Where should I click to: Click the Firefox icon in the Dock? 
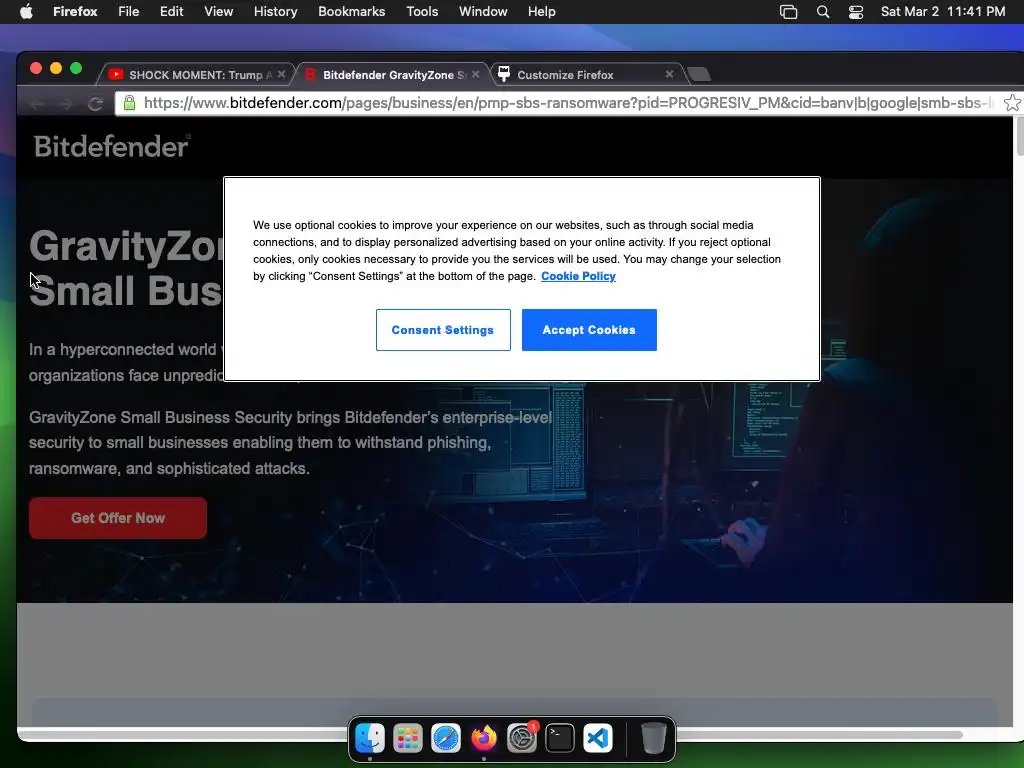[484, 739]
